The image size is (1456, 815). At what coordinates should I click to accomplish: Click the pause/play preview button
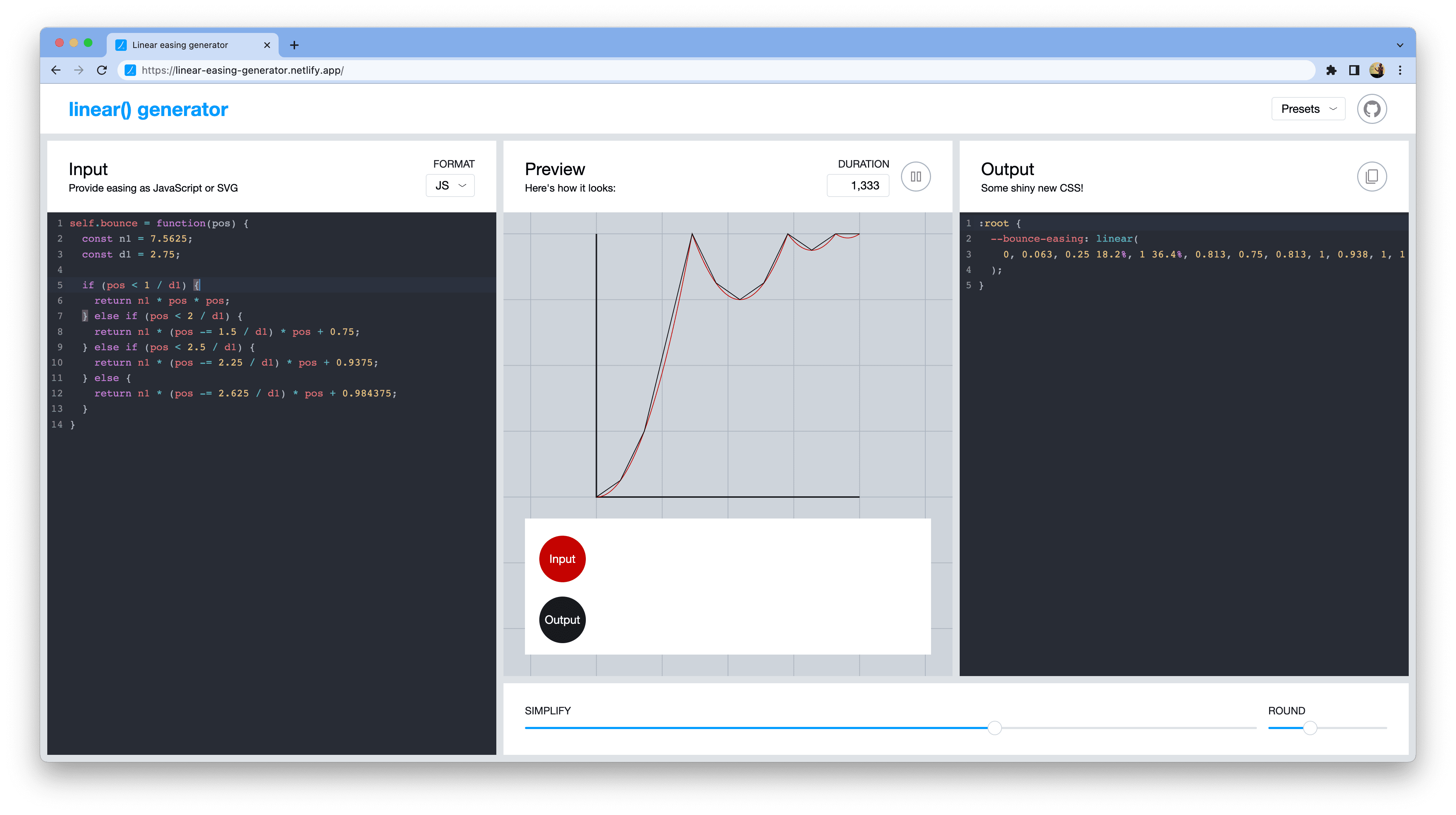[x=916, y=176]
